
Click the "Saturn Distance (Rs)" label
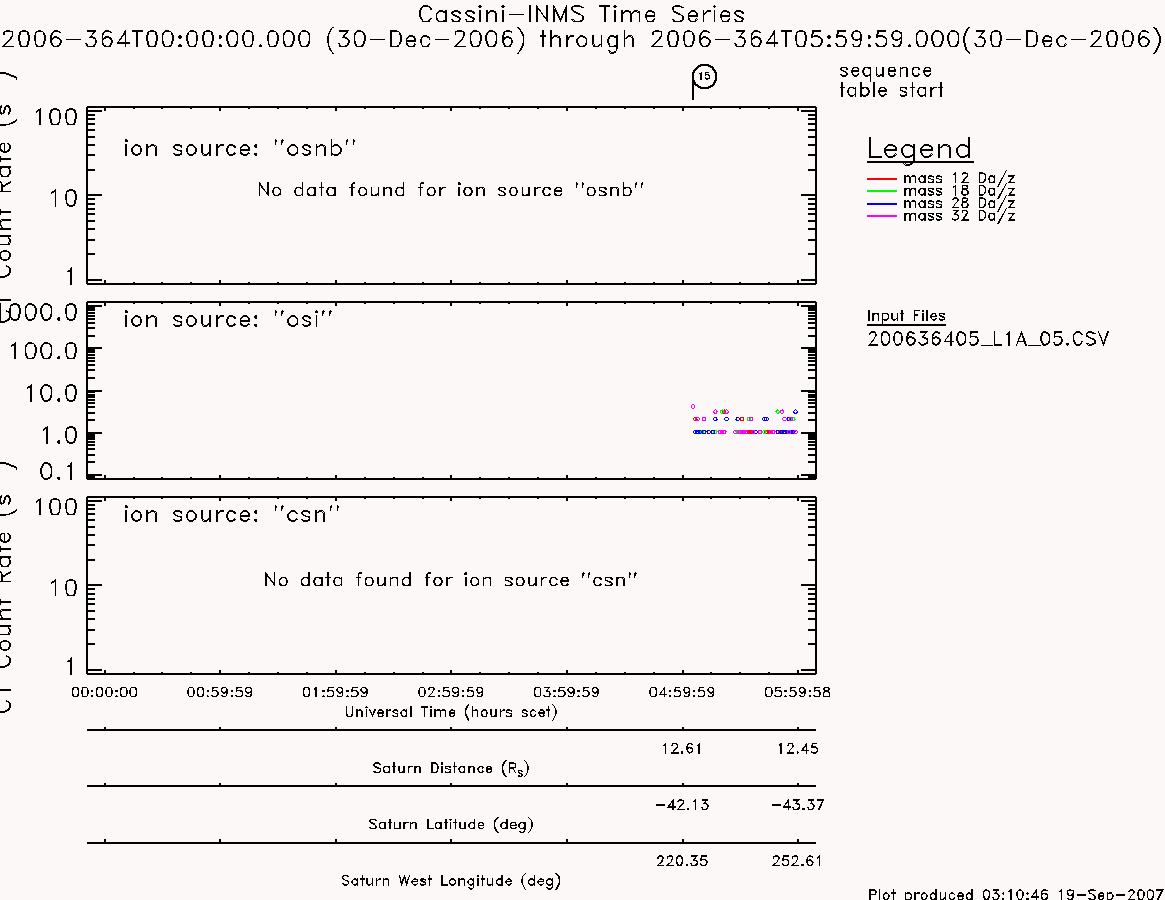pyautogui.click(x=450, y=768)
